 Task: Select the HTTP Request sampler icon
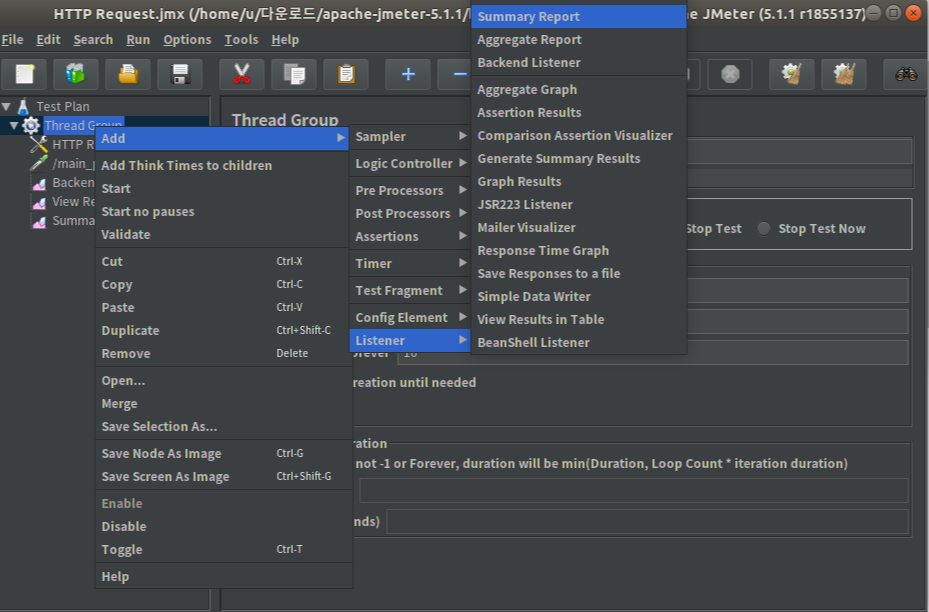click(x=39, y=144)
